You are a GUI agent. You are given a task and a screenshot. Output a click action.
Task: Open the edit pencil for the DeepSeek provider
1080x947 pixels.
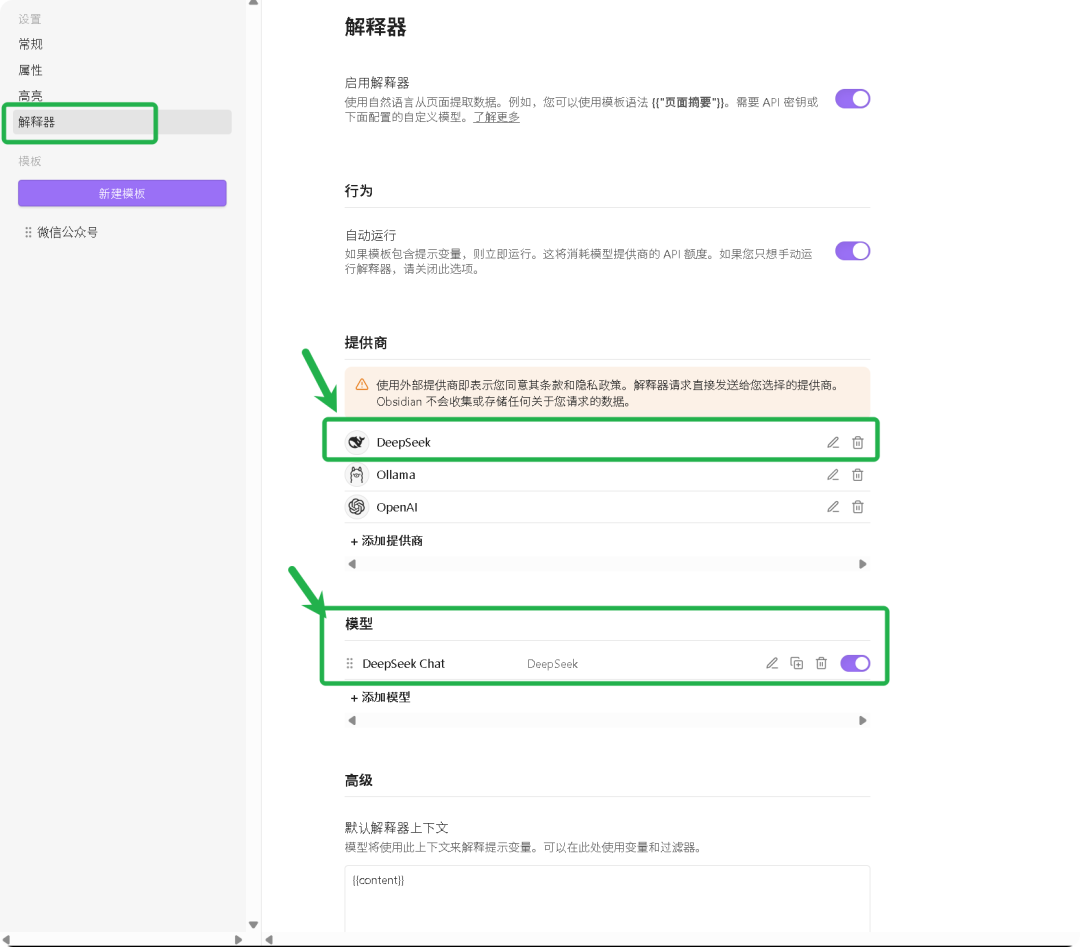pyautogui.click(x=832, y=441)
